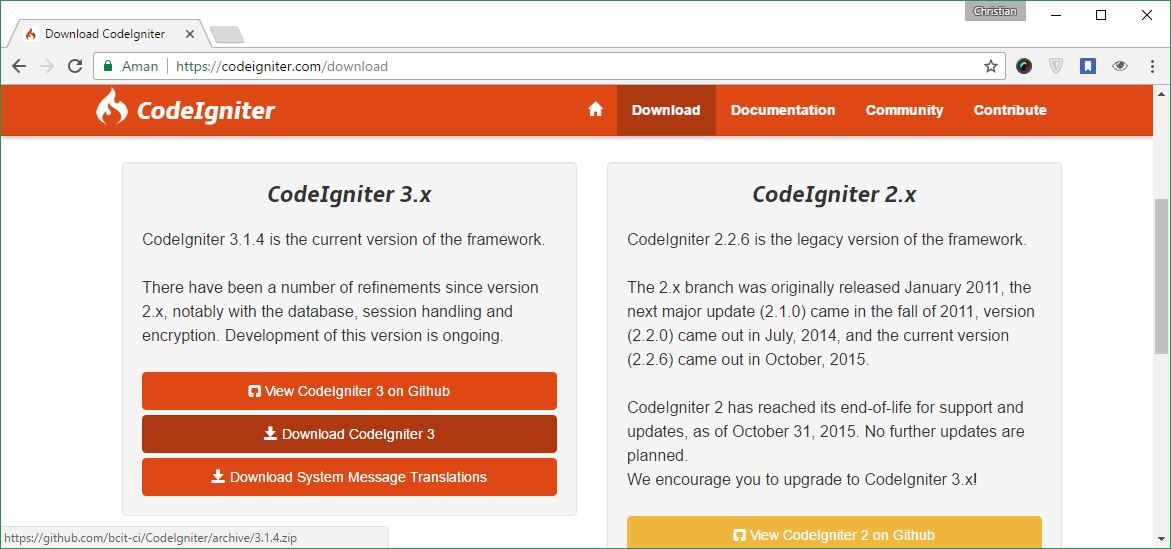1171x549 pixels.
Task: Maximize the browser window
Action: click(1101, 15)
